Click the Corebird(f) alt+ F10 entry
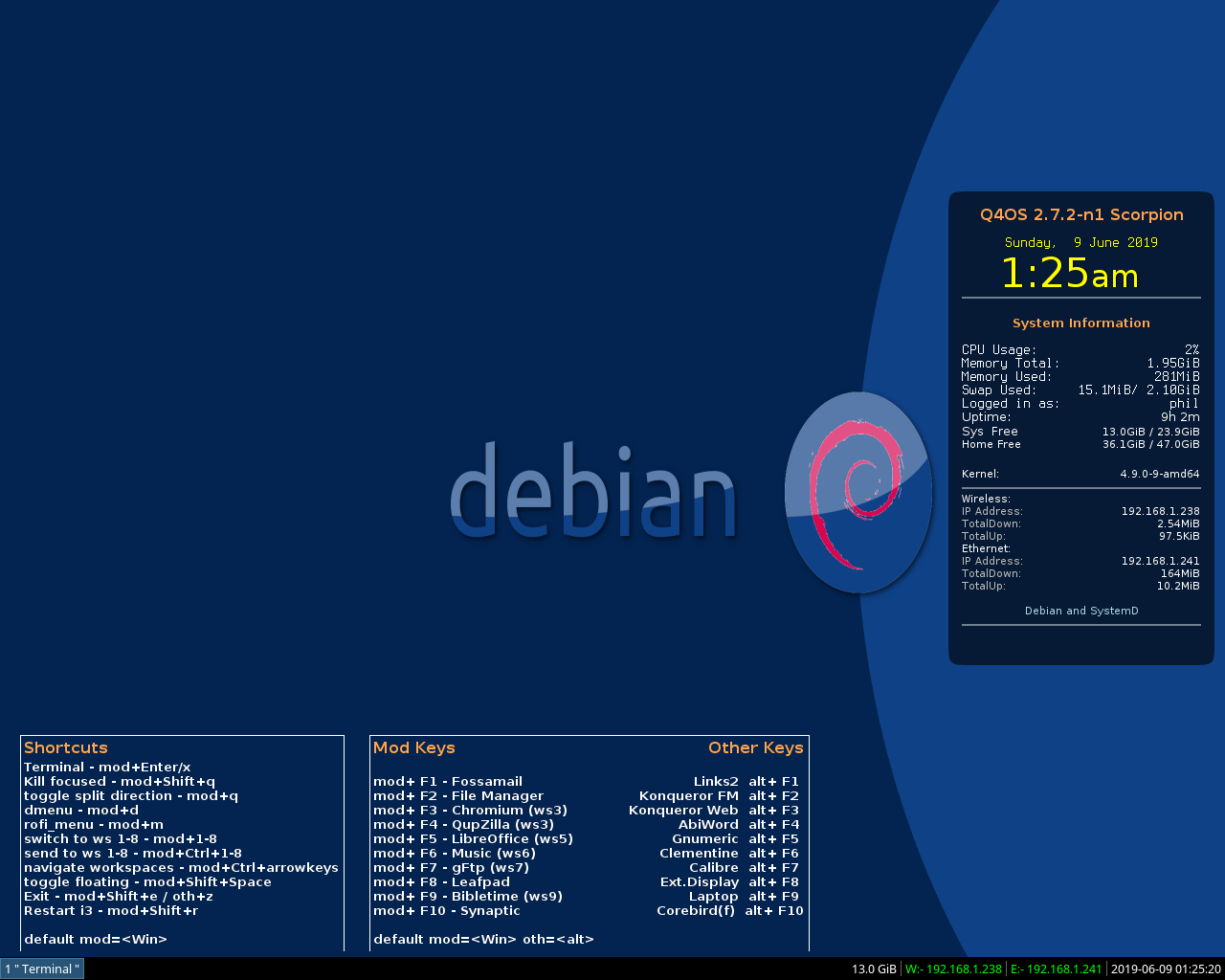 [730, 911]
